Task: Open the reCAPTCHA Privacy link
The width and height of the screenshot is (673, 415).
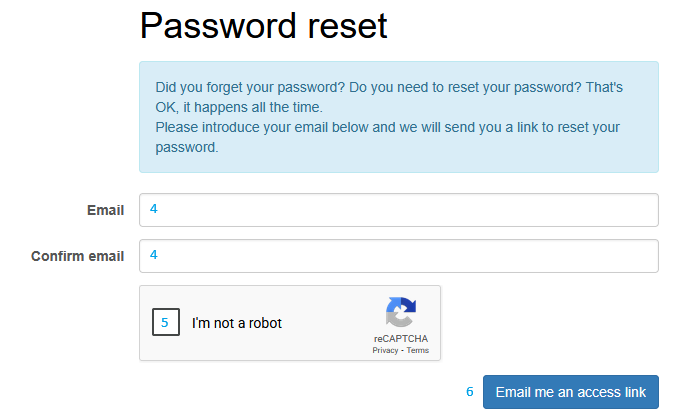Action: pos(385,351)
